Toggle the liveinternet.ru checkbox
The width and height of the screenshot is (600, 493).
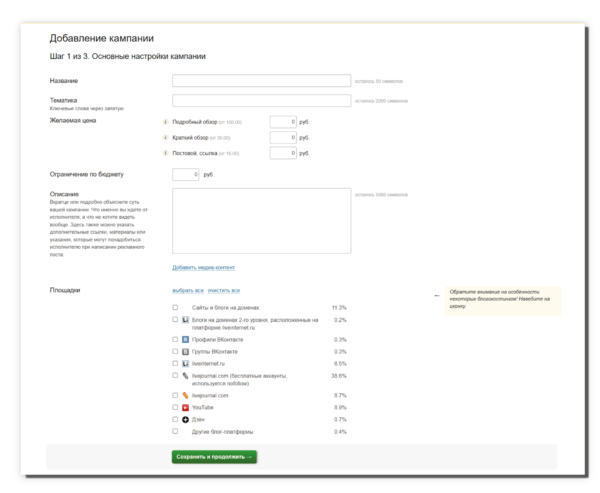point(175,363)
